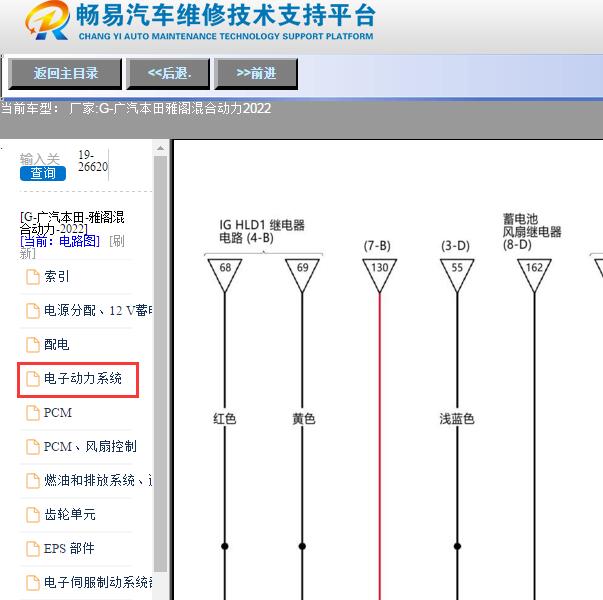Click the (7-B) reference label

pos(377,246)
